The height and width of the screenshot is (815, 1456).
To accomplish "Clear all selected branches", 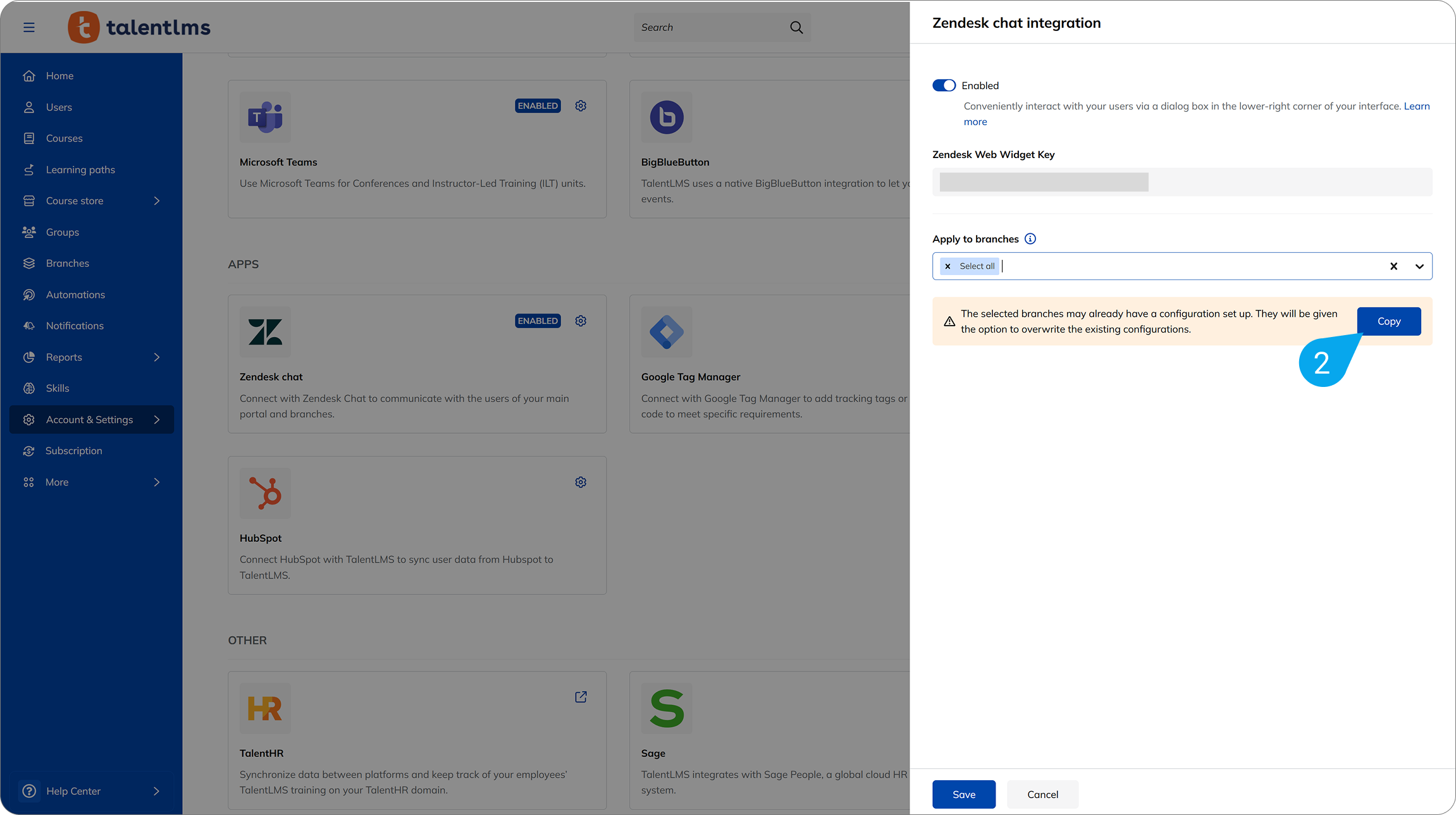I will [1393, 266].
